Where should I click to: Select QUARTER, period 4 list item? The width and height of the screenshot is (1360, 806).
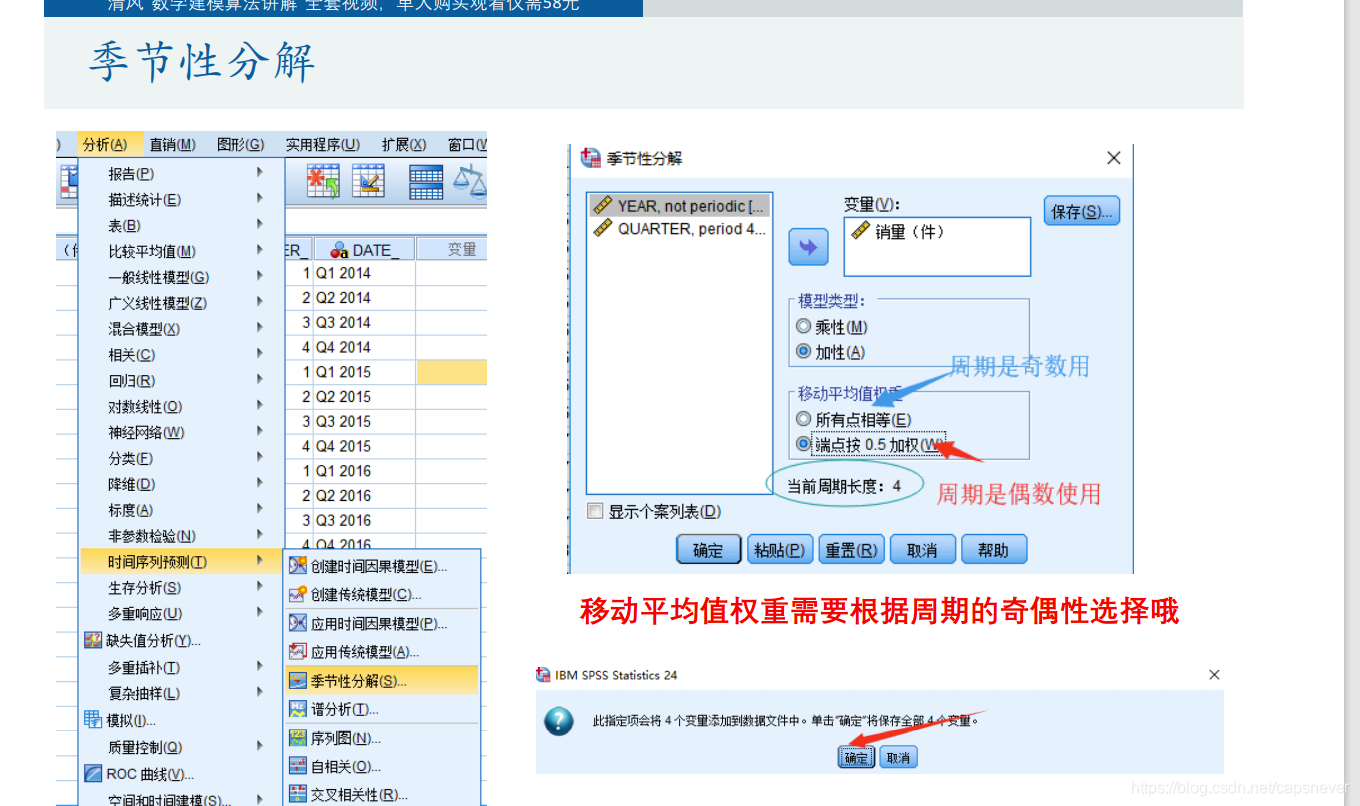coord(680,229)
